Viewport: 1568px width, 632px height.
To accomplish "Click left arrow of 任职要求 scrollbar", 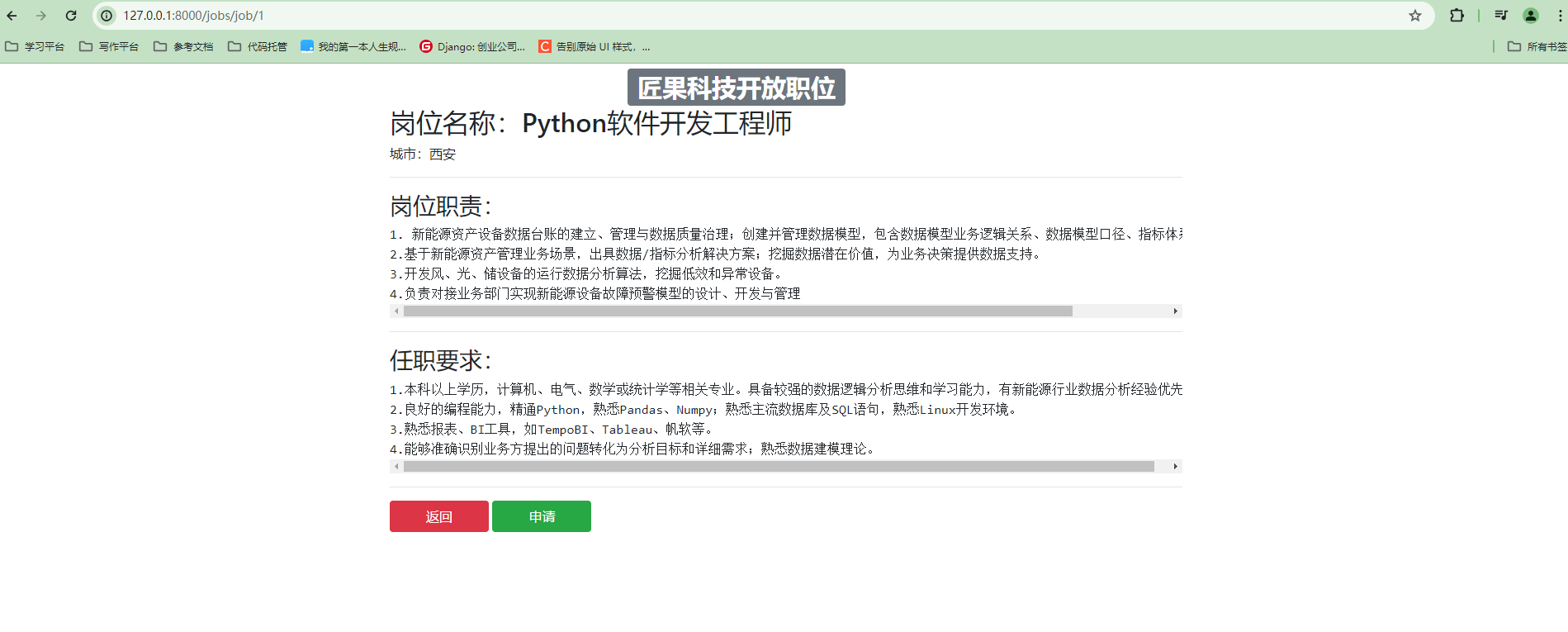I will pyautogui.click(x=396, y=467).
